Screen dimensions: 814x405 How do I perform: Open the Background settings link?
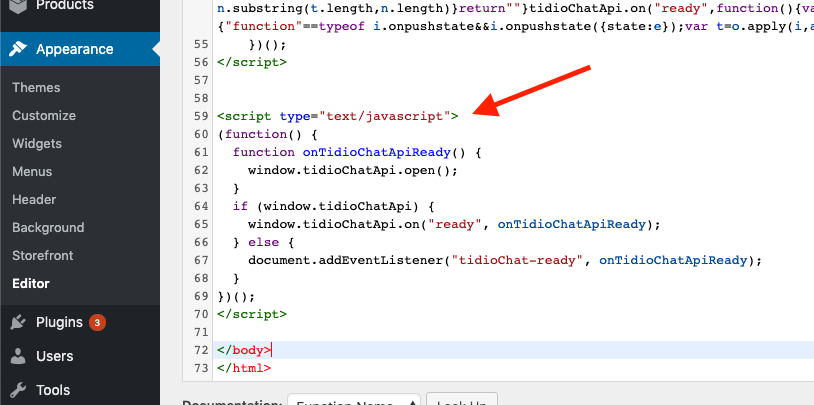click(48, 227)
